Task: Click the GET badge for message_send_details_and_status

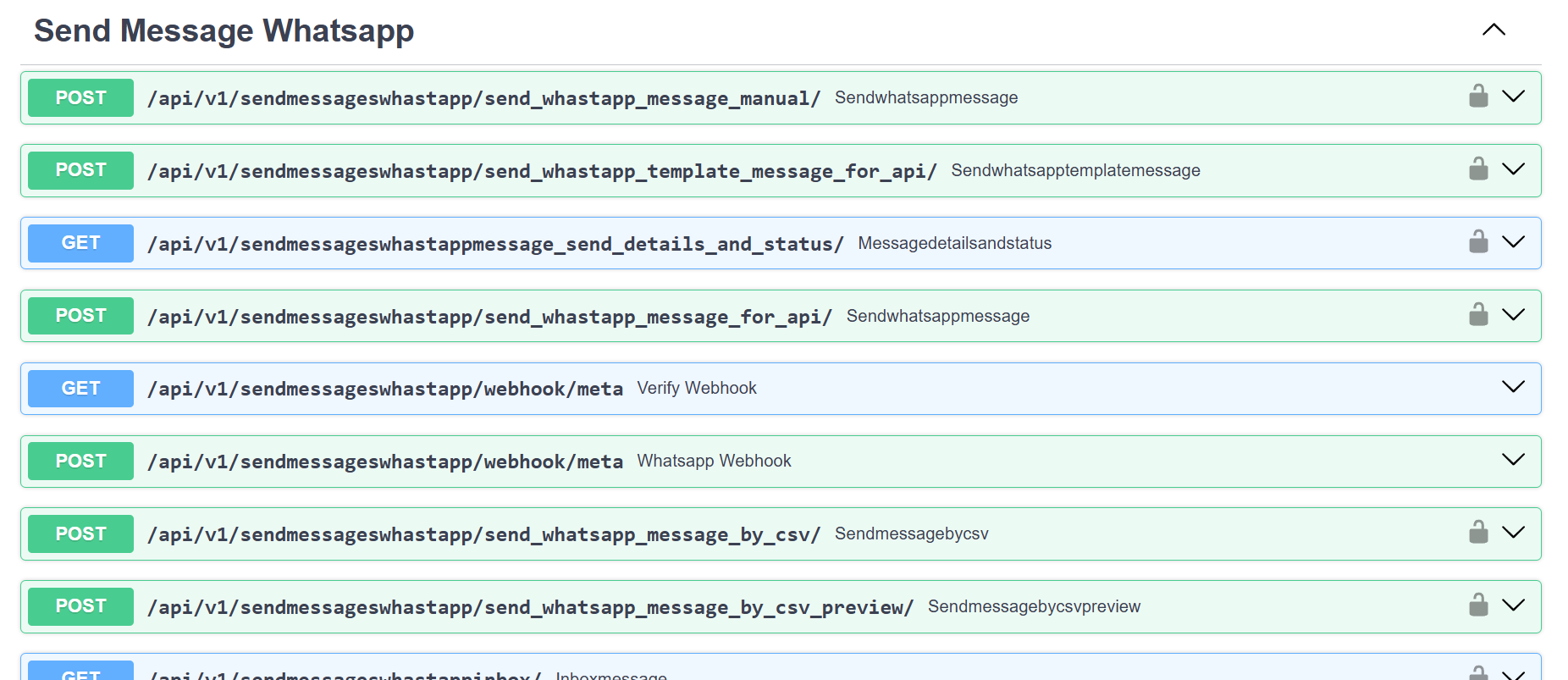Action: (x=81, y=243)
